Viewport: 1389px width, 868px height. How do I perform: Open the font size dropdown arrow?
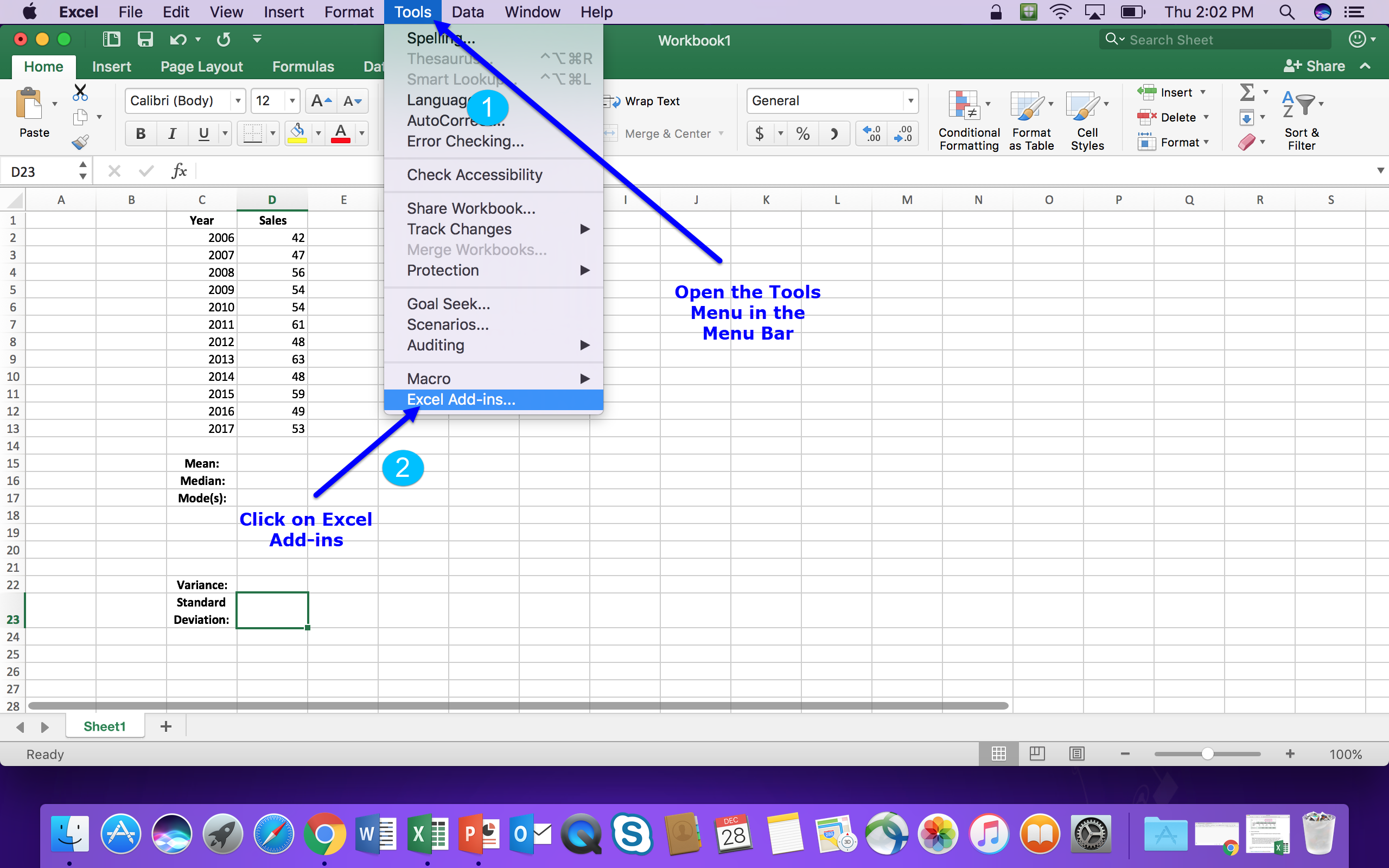292,101
